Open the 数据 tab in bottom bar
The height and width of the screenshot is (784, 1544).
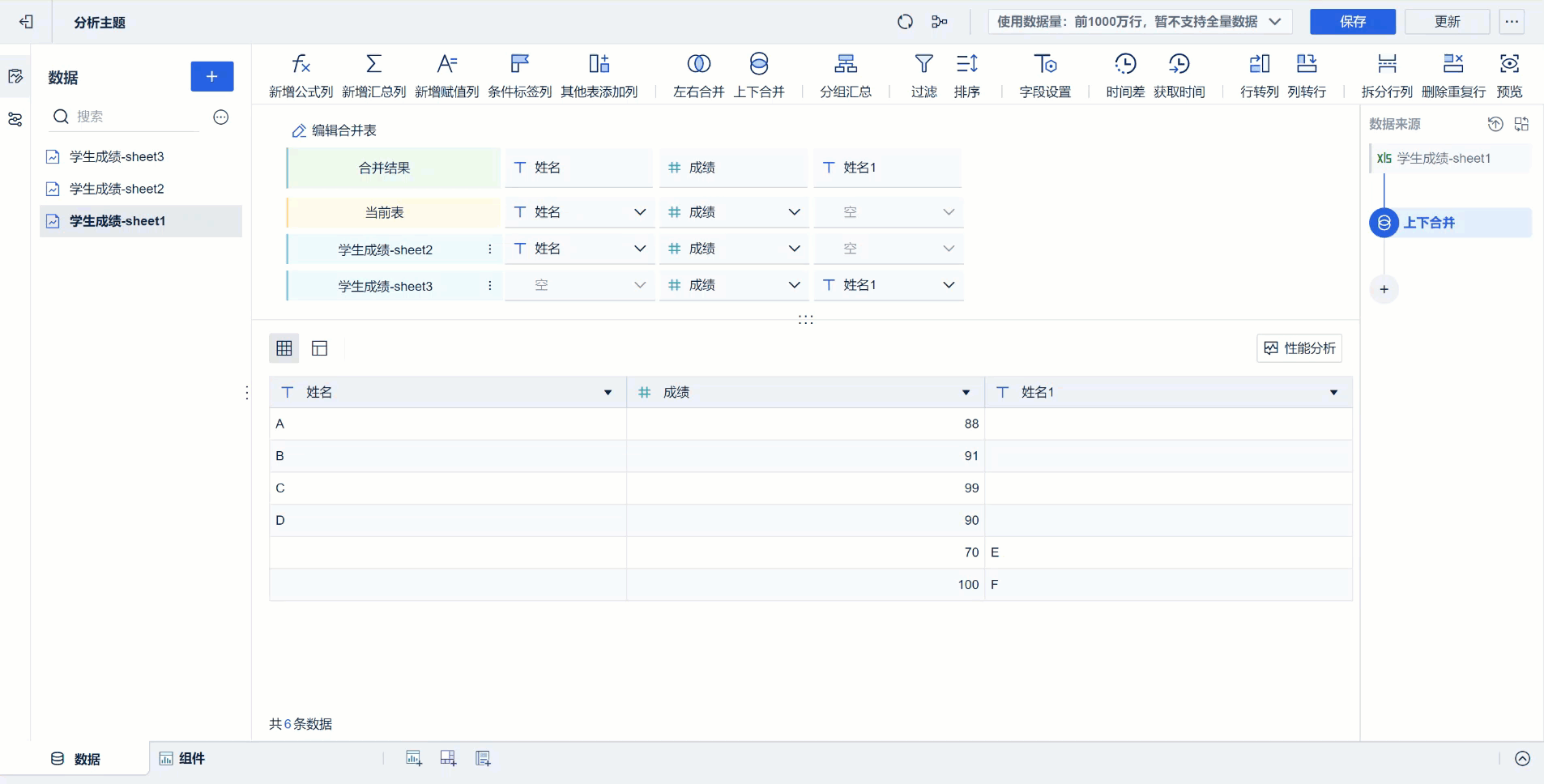77,758
